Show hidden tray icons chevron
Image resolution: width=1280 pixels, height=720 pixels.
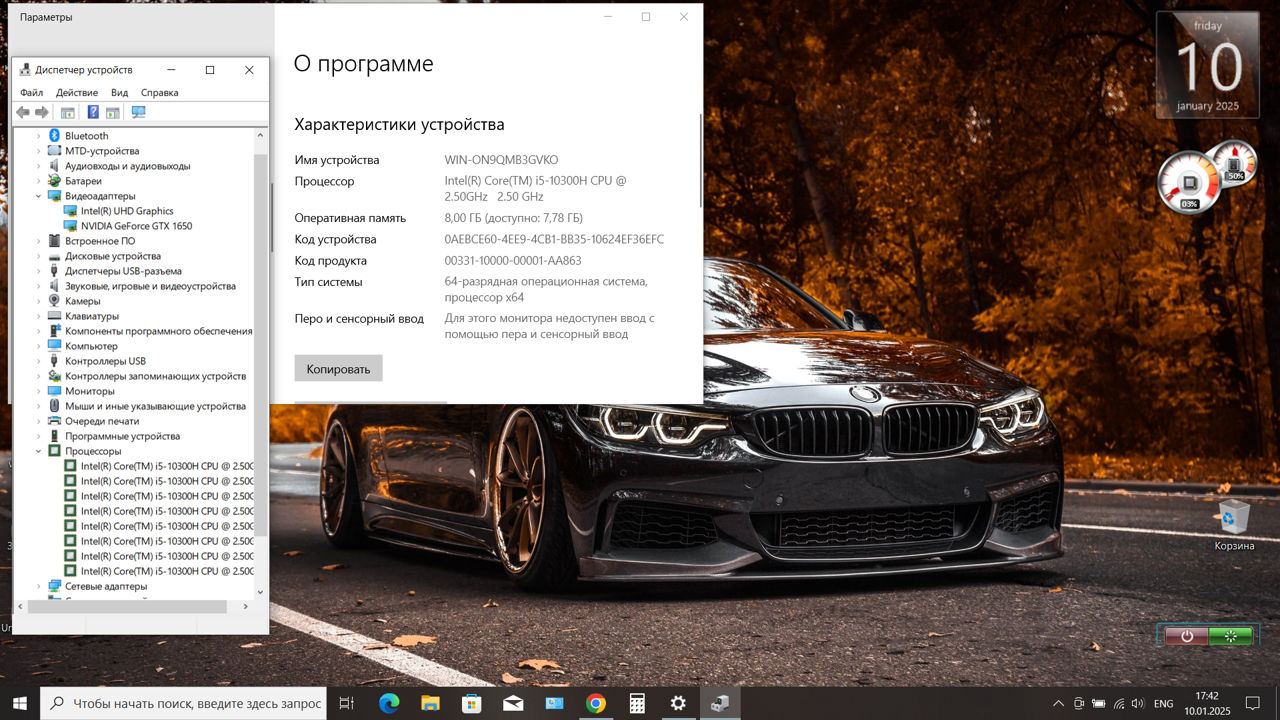1059,703
